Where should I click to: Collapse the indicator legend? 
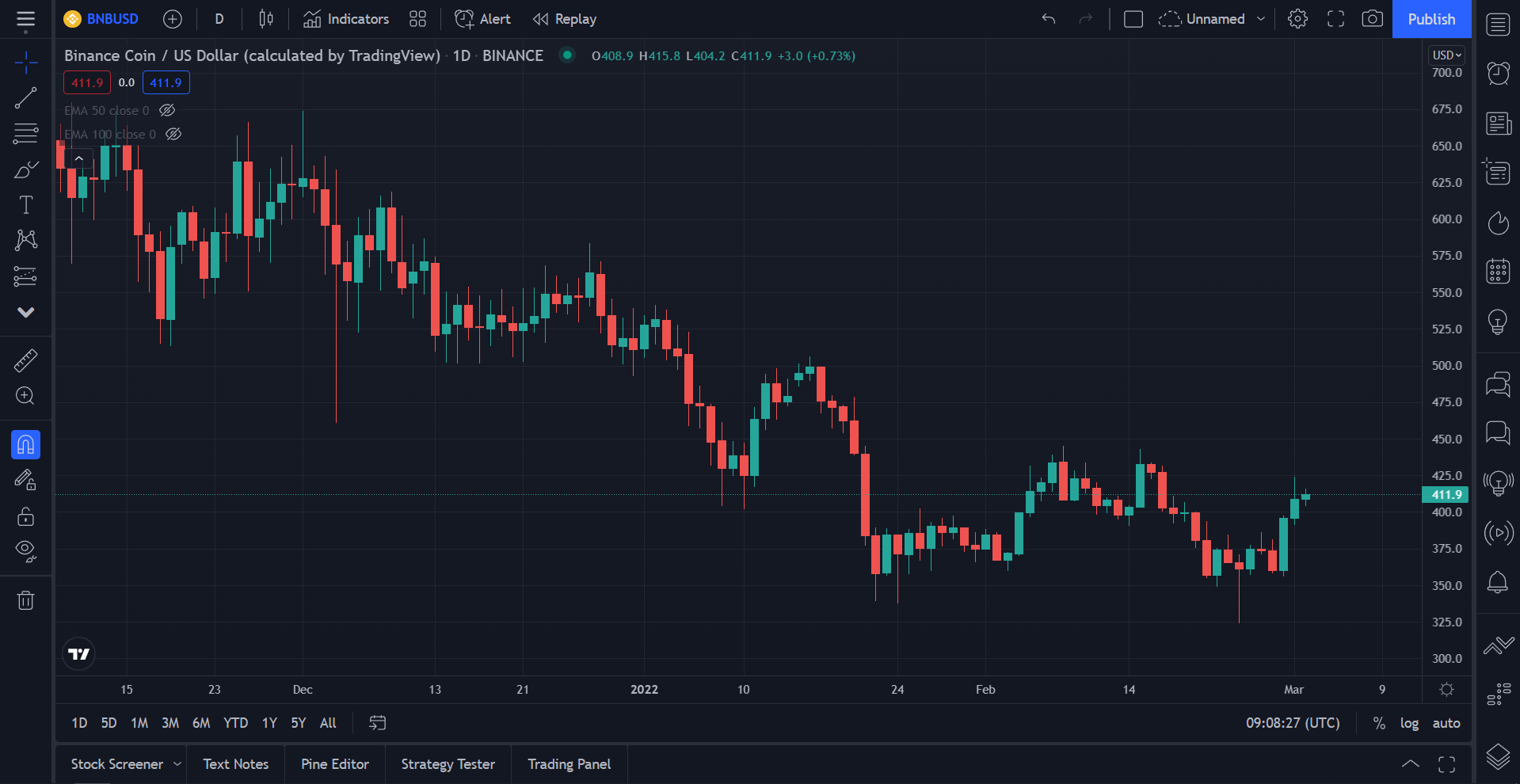click(79, 158)
